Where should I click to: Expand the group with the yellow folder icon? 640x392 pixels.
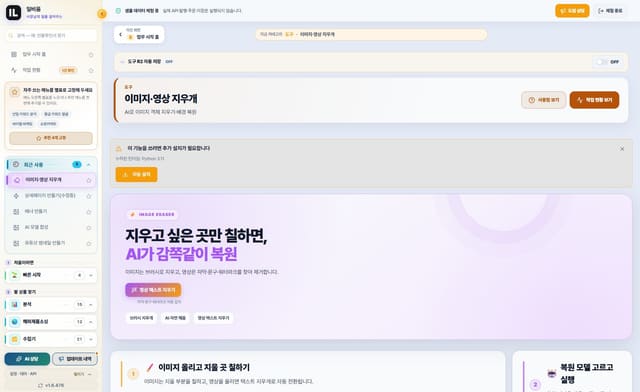(91, 339)
